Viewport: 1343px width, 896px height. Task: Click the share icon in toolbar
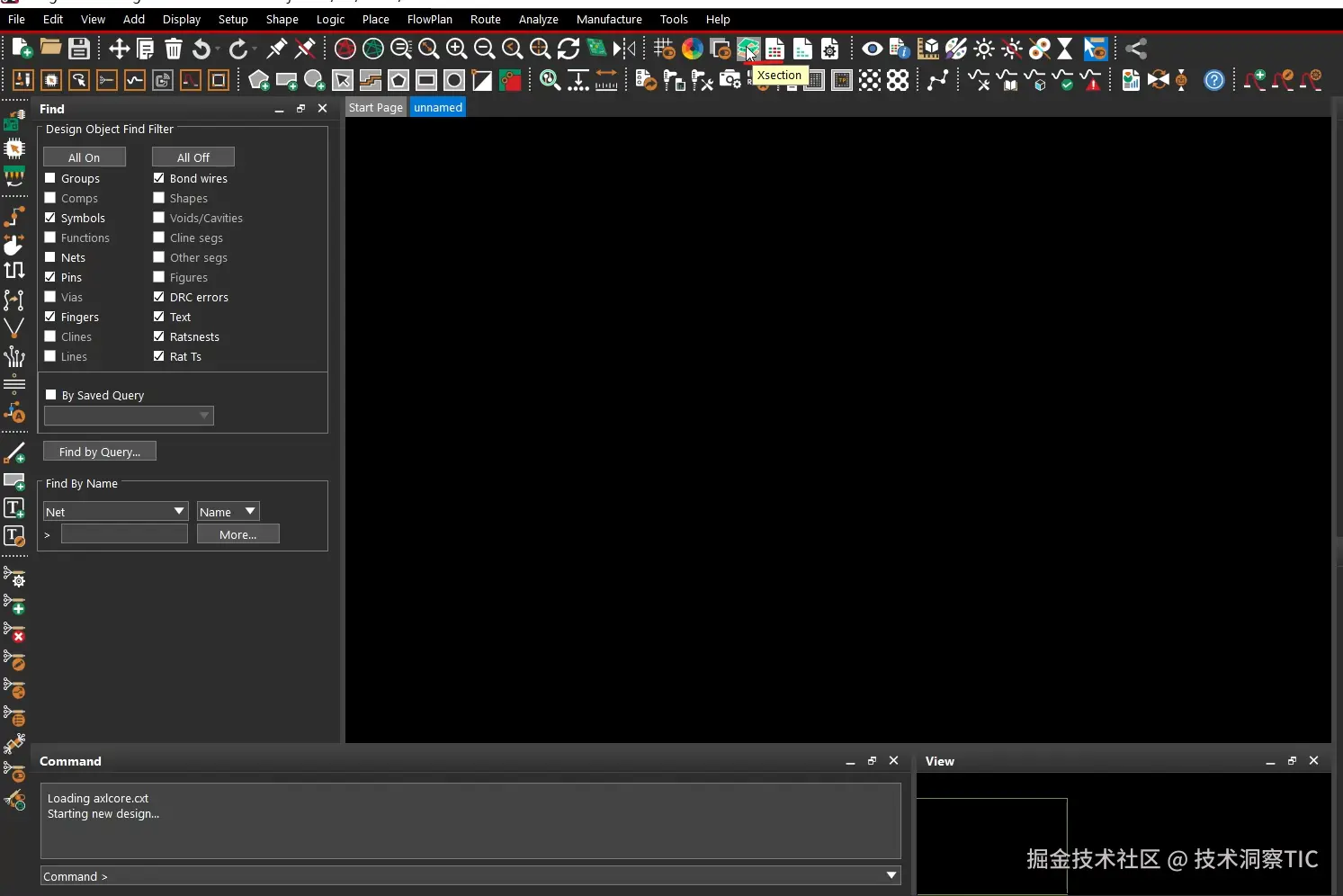(1136, 49)
